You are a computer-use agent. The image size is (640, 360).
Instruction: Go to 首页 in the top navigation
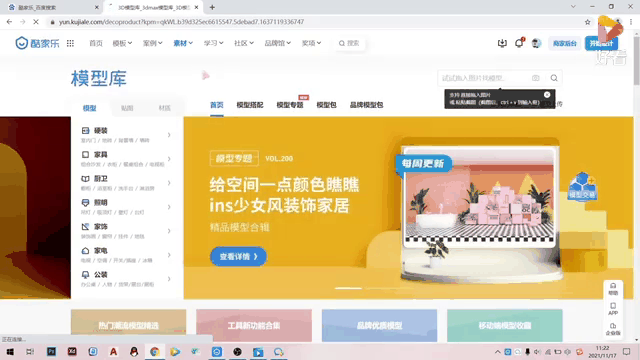click(96, 43)
